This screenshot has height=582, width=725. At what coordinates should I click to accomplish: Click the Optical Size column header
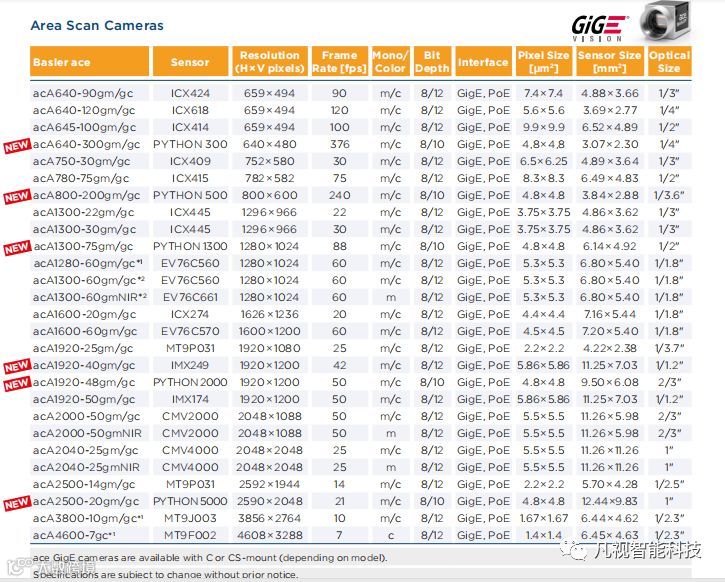click(x=669, y=61)
